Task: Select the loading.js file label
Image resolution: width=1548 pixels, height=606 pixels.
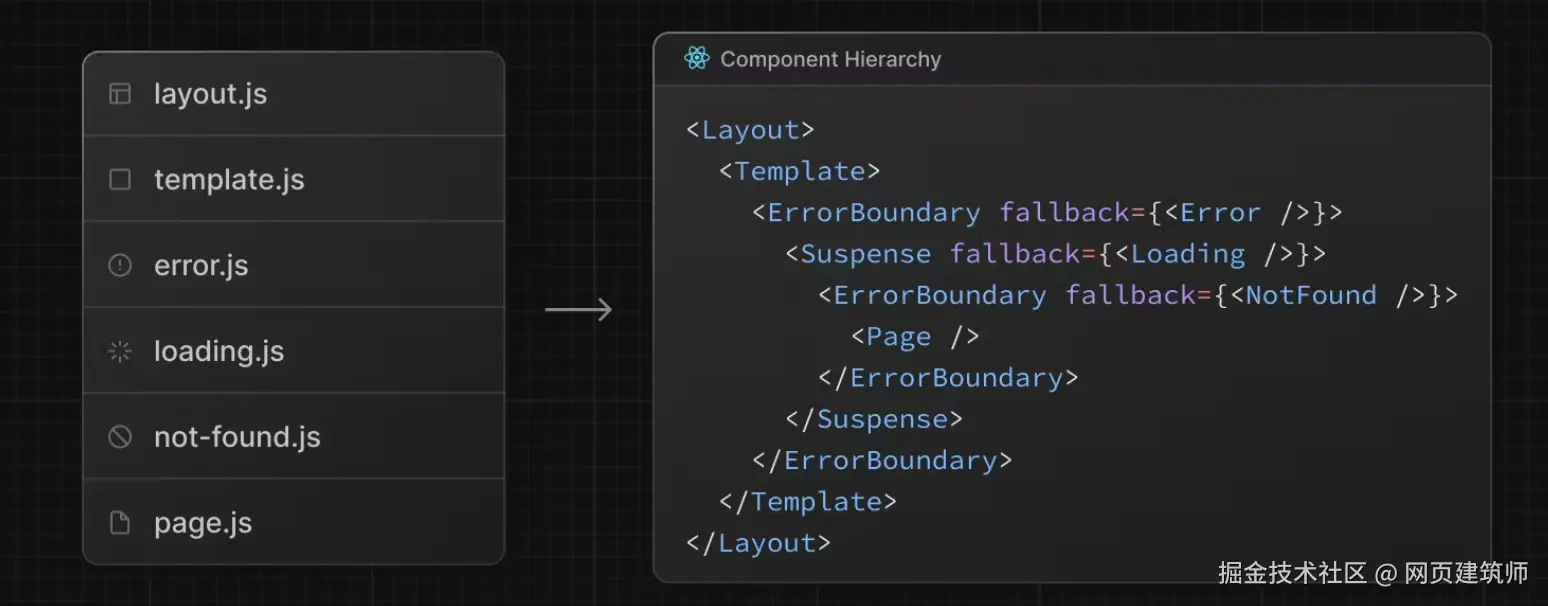Action: tap(219, 352)
